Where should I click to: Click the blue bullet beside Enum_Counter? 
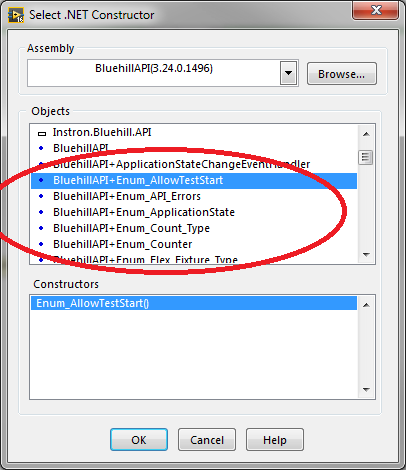tap(41, 244)
